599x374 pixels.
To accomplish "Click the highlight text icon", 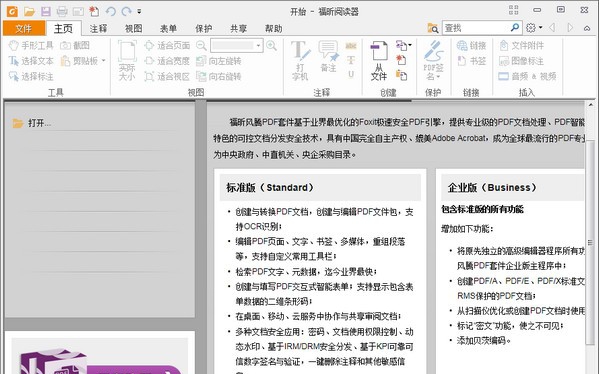I will pyautogui.click(x=351, y=46).
